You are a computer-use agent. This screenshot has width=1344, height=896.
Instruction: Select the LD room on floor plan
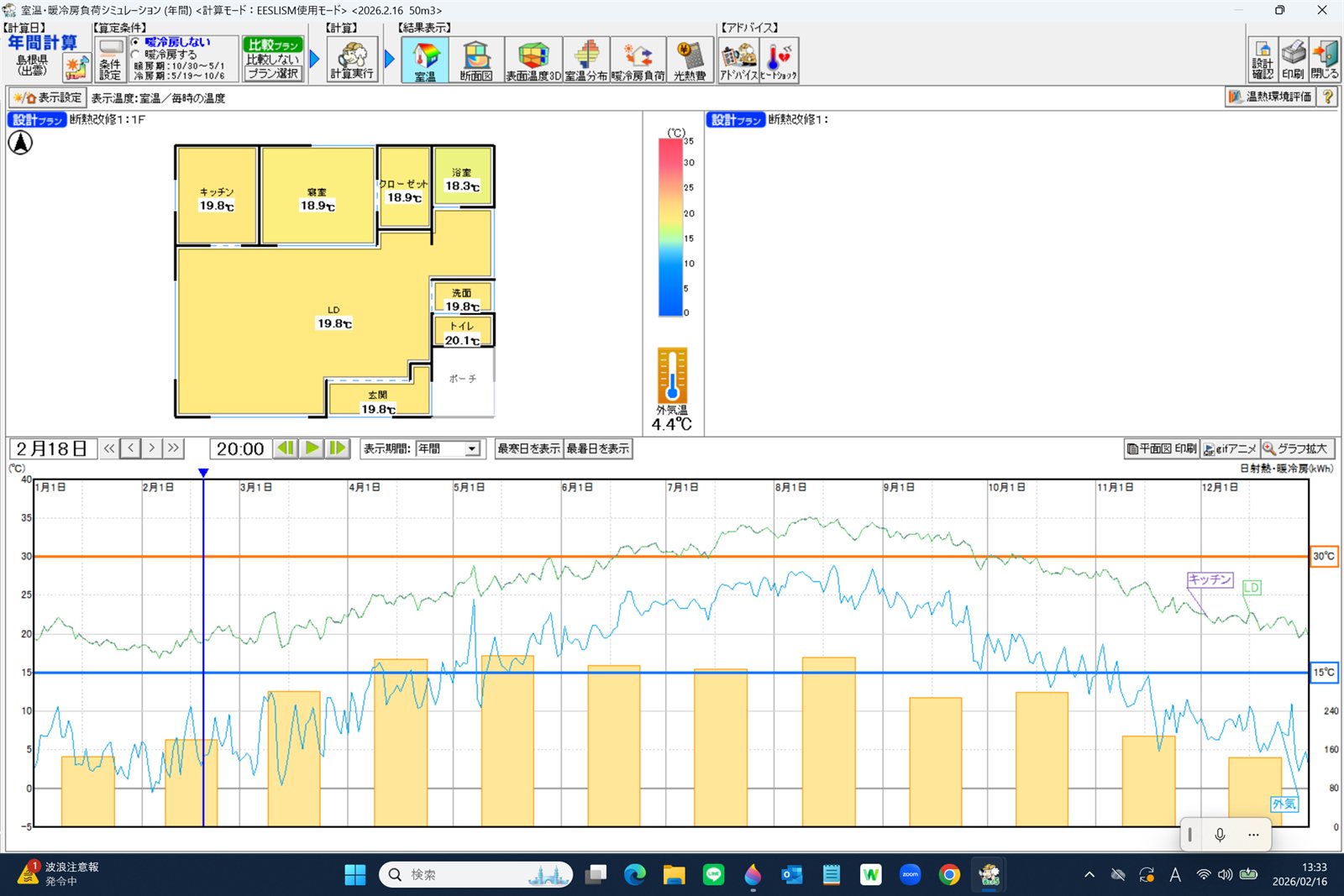(x=333, y=317)
